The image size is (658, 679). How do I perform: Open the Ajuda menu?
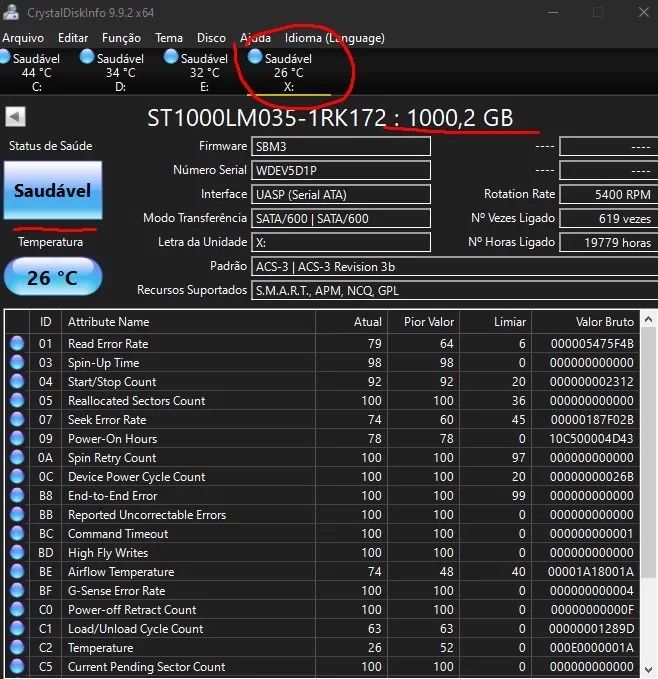[x=255, y=38]
